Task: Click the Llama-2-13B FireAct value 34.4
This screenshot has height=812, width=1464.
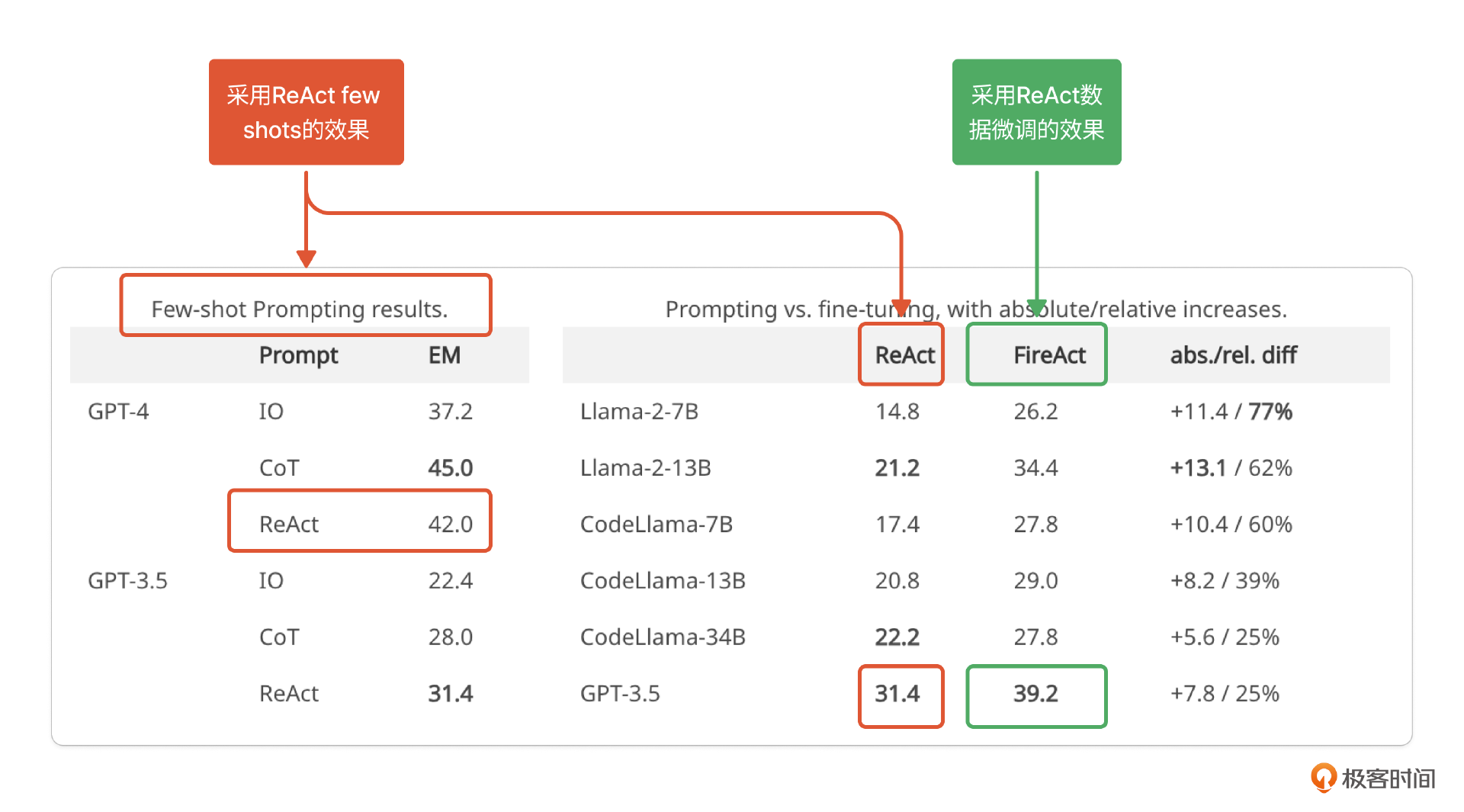Action: 1035,468
